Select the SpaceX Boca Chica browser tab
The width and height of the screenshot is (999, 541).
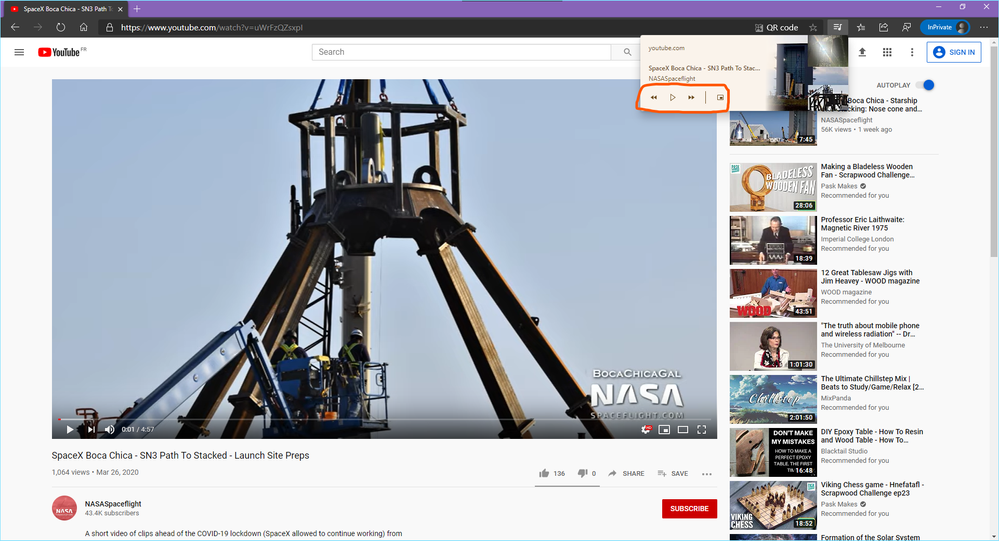point(64,9)
